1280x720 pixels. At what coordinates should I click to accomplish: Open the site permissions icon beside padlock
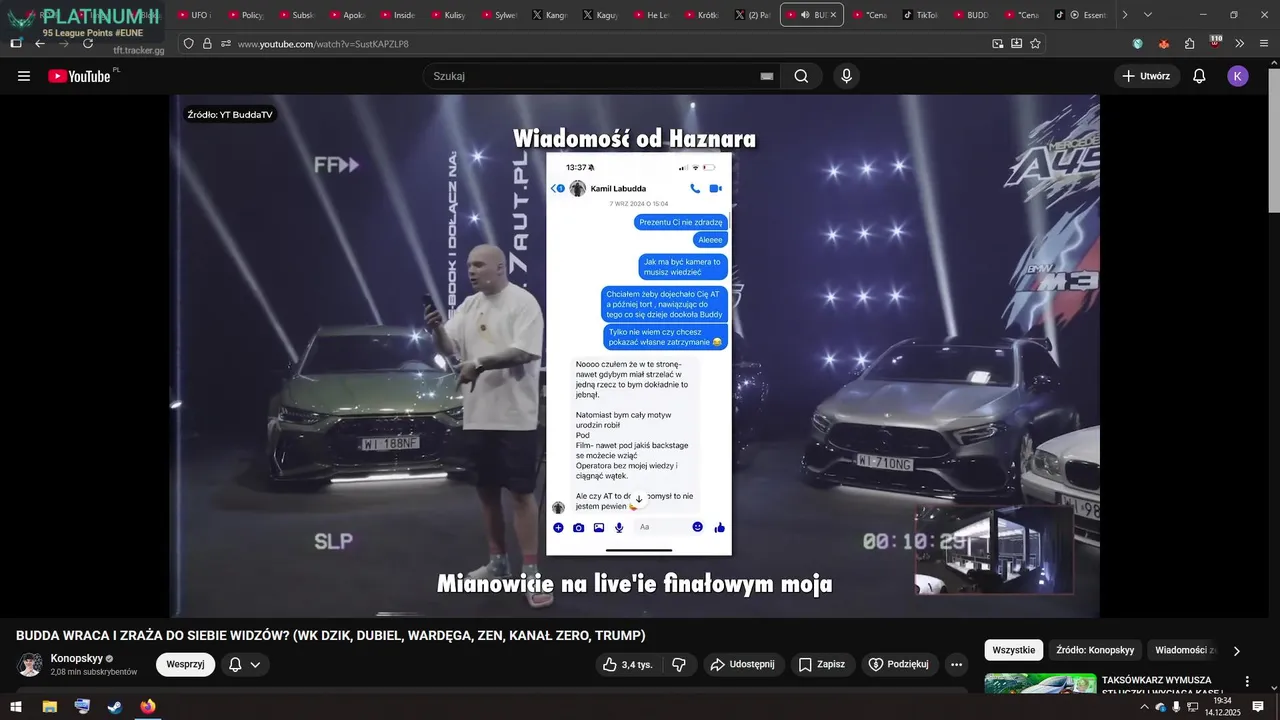point(225,43)
